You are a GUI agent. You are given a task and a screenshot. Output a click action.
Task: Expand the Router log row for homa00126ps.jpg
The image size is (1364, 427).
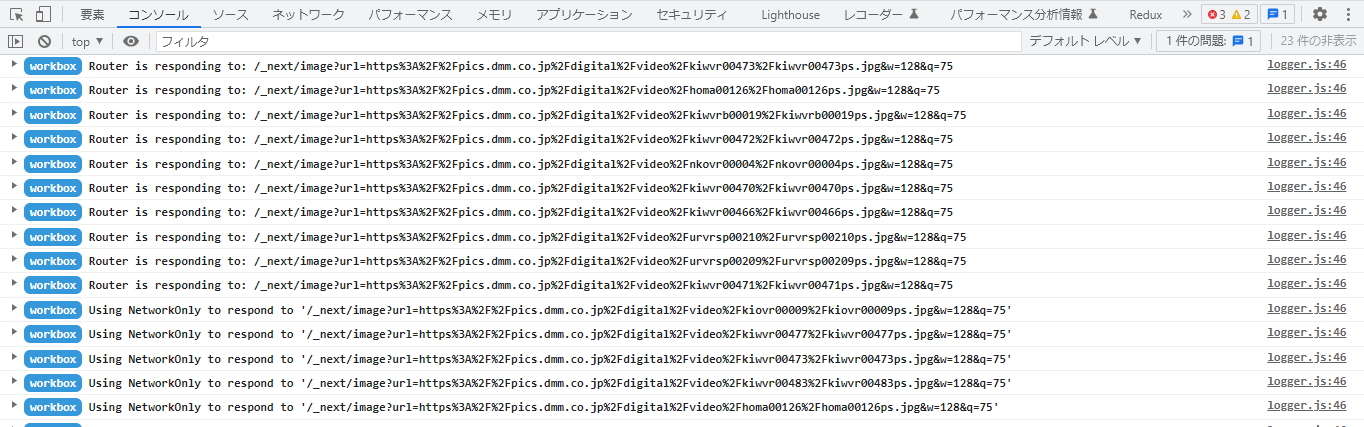pos(13,88)
